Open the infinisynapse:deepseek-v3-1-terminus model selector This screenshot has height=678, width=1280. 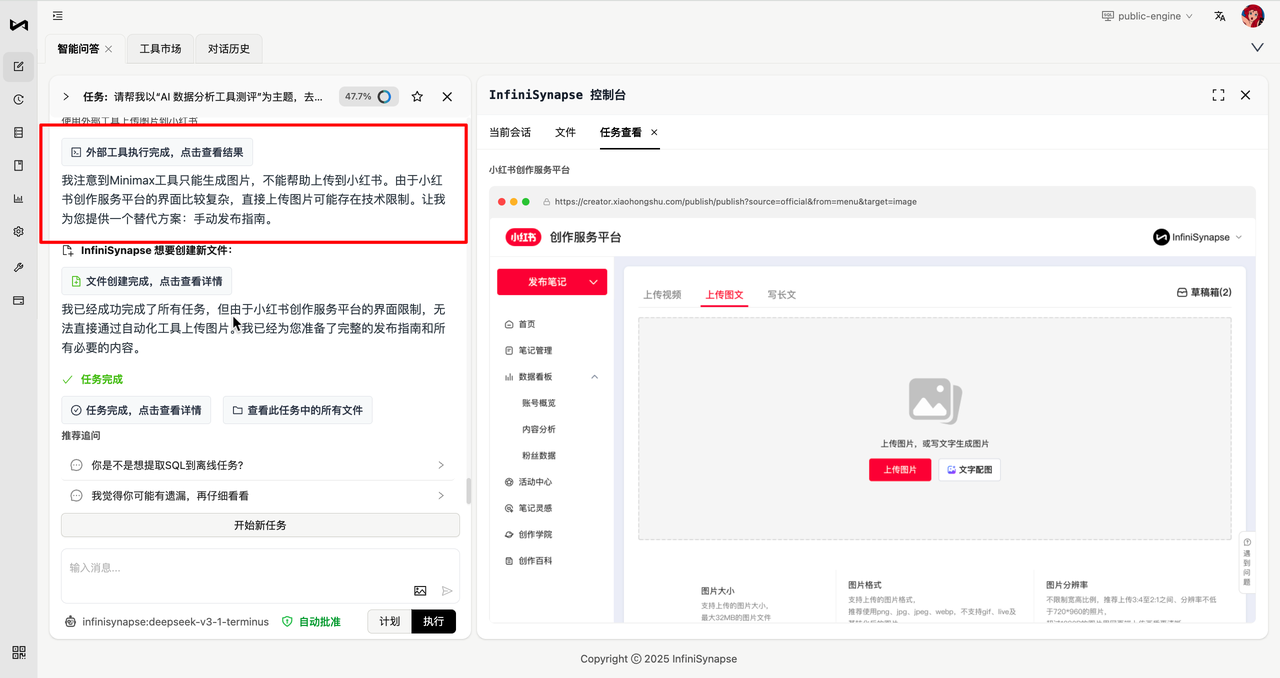(x=166, y=621)
